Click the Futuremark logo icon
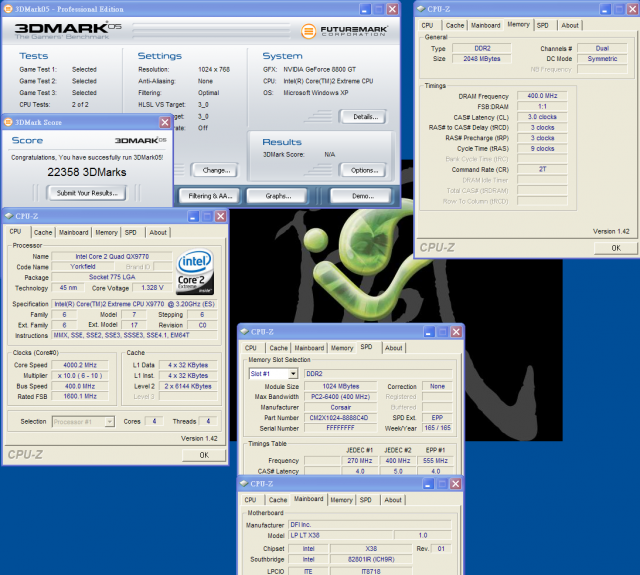 (309, 31)
